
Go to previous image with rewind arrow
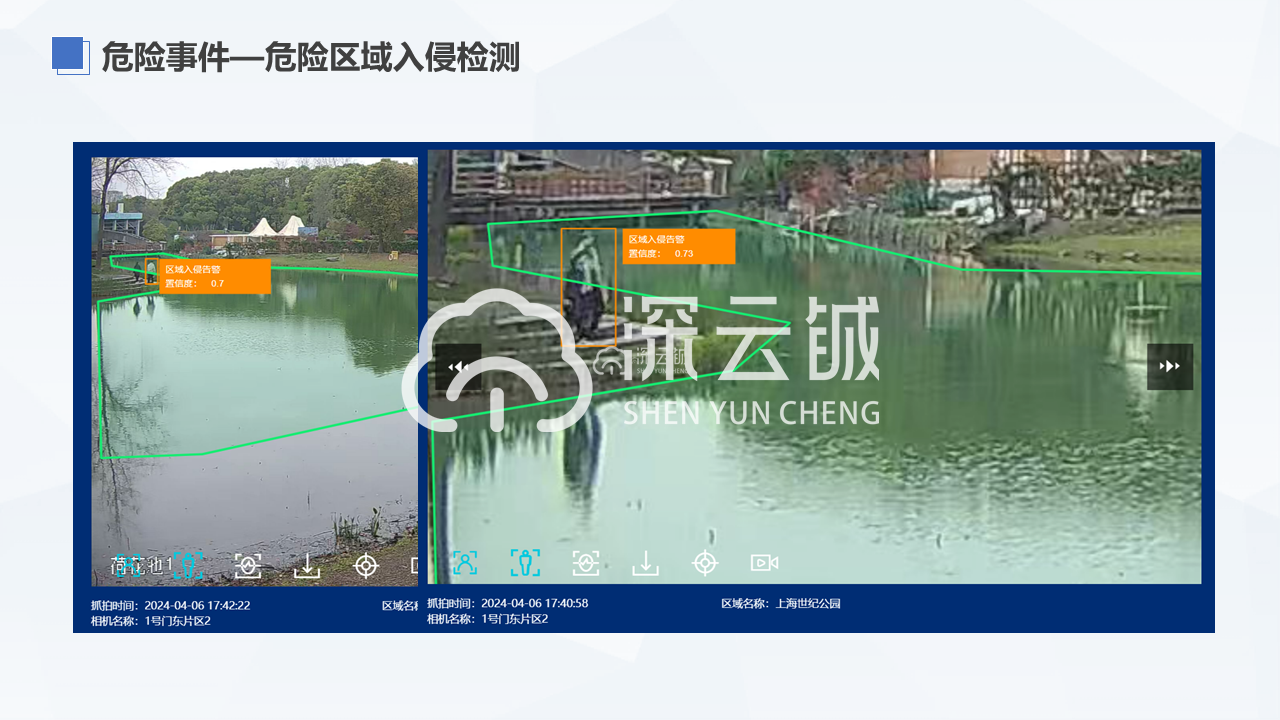458,367
